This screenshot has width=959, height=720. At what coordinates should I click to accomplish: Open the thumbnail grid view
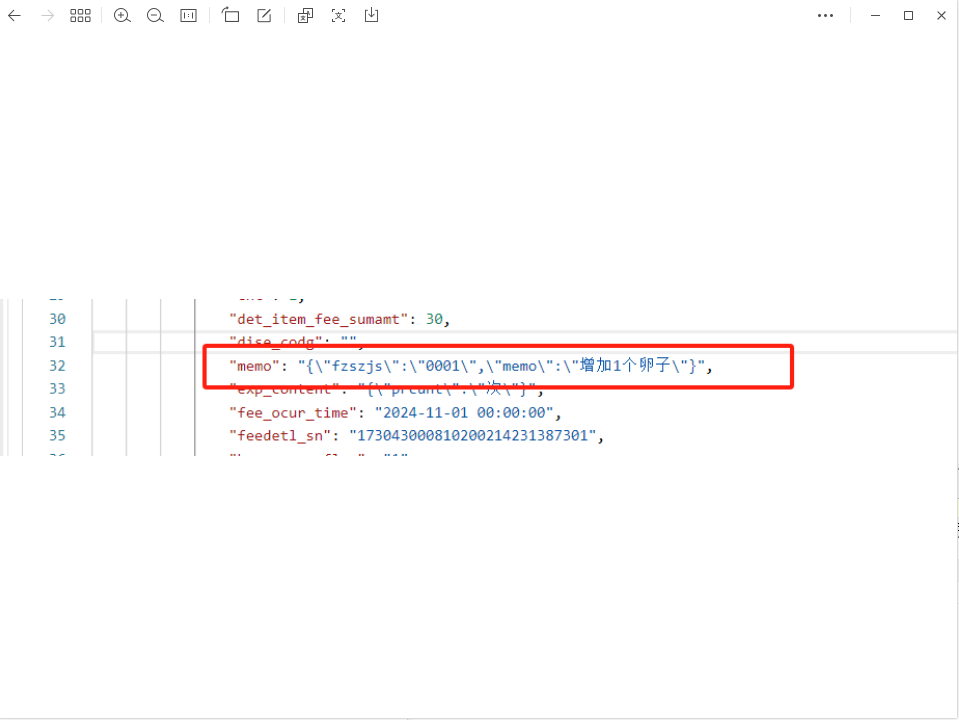[x=80, y=16]
